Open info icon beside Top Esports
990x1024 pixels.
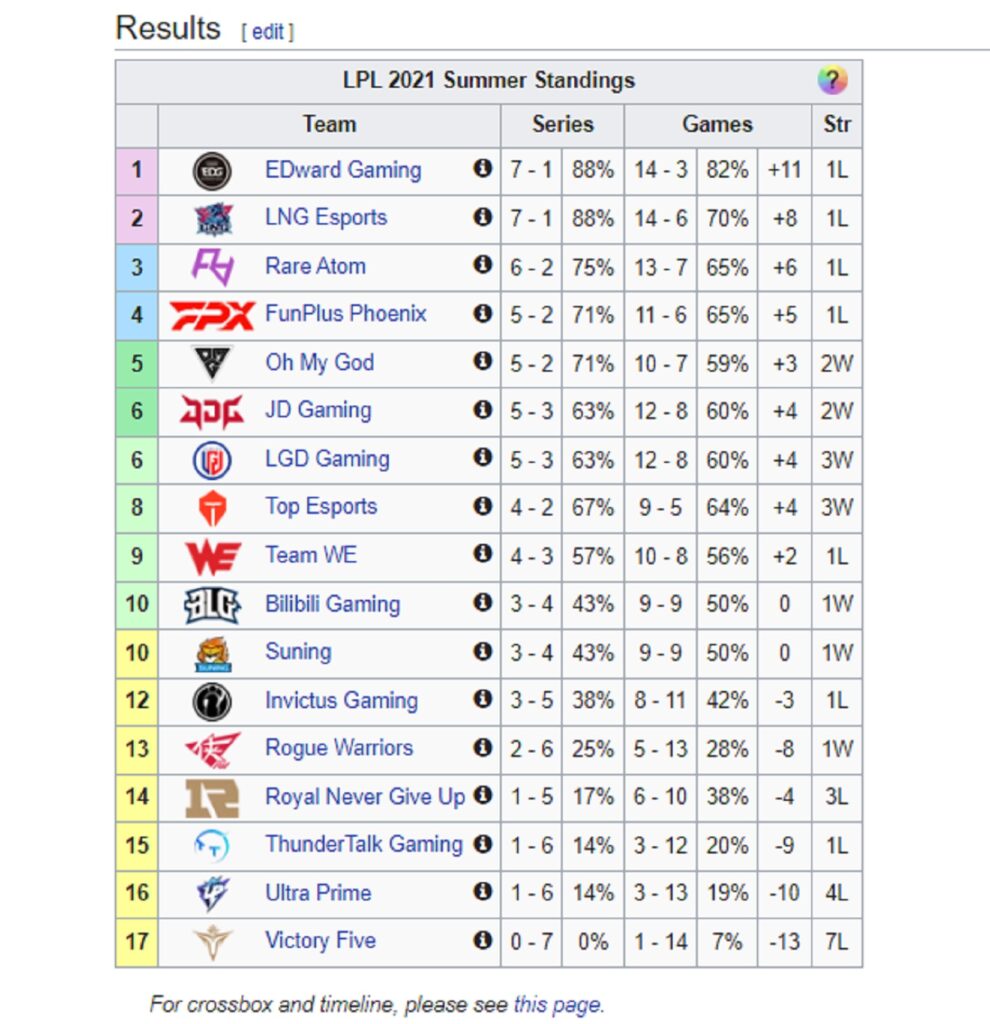tap(483, 505)
